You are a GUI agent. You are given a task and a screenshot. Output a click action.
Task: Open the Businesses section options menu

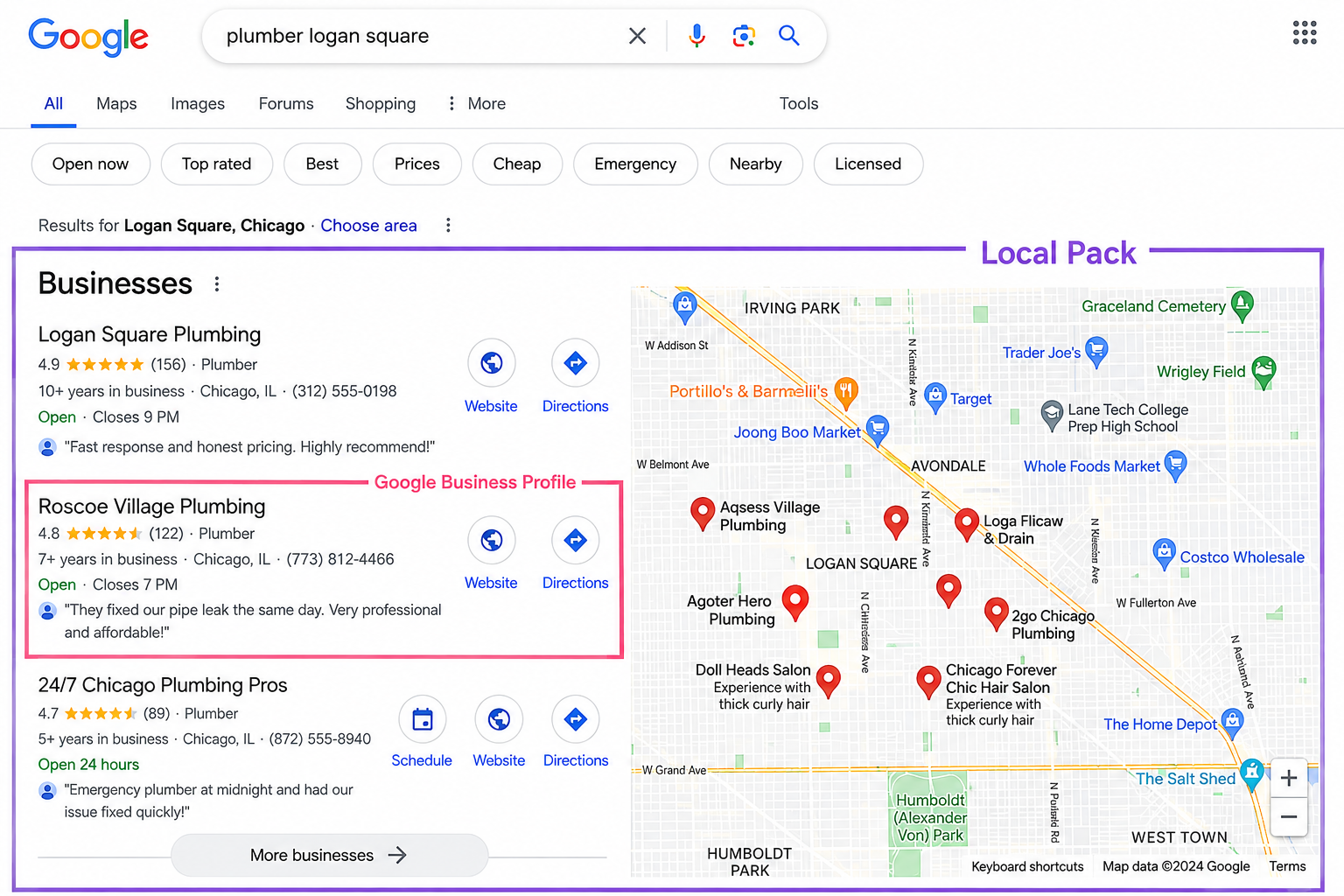pyautogui.click(x=217, y=283)
